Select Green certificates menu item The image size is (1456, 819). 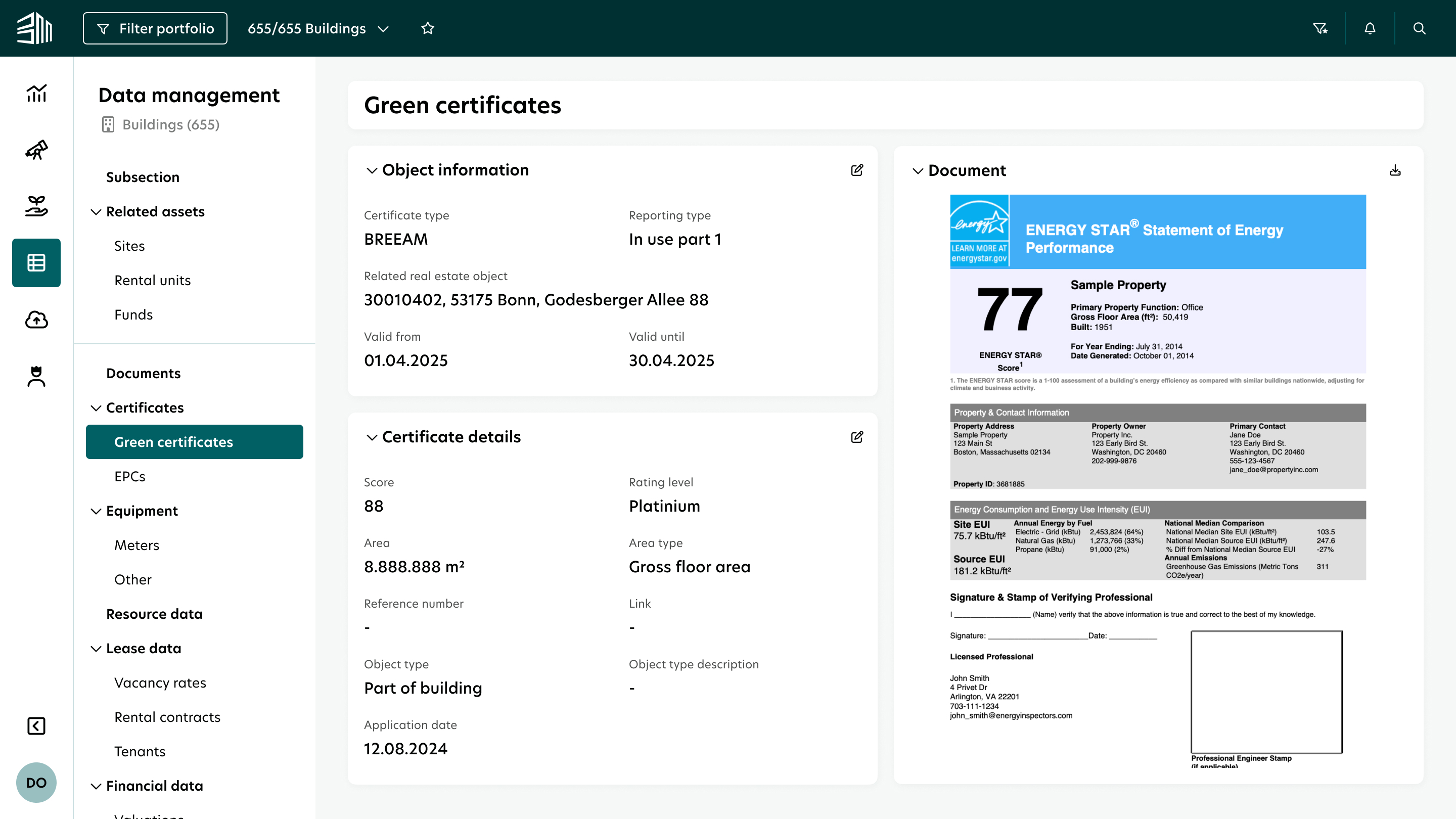(x=195, y=442)
